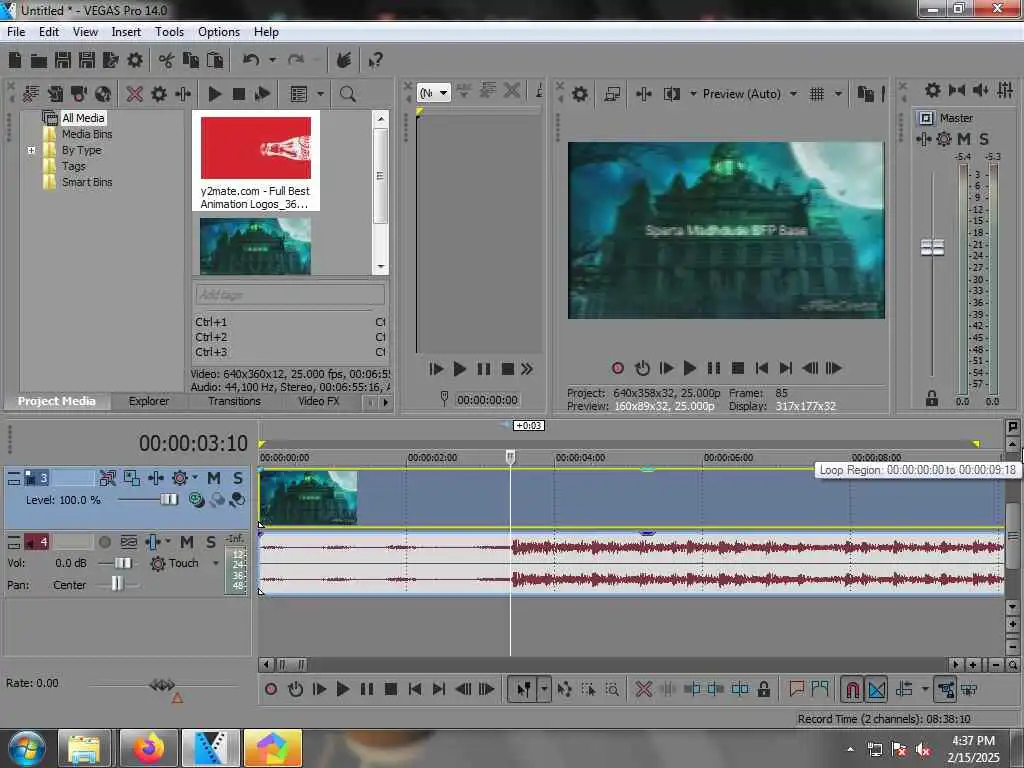Click the What's This help icon
1024x768 pixels.
376,61
